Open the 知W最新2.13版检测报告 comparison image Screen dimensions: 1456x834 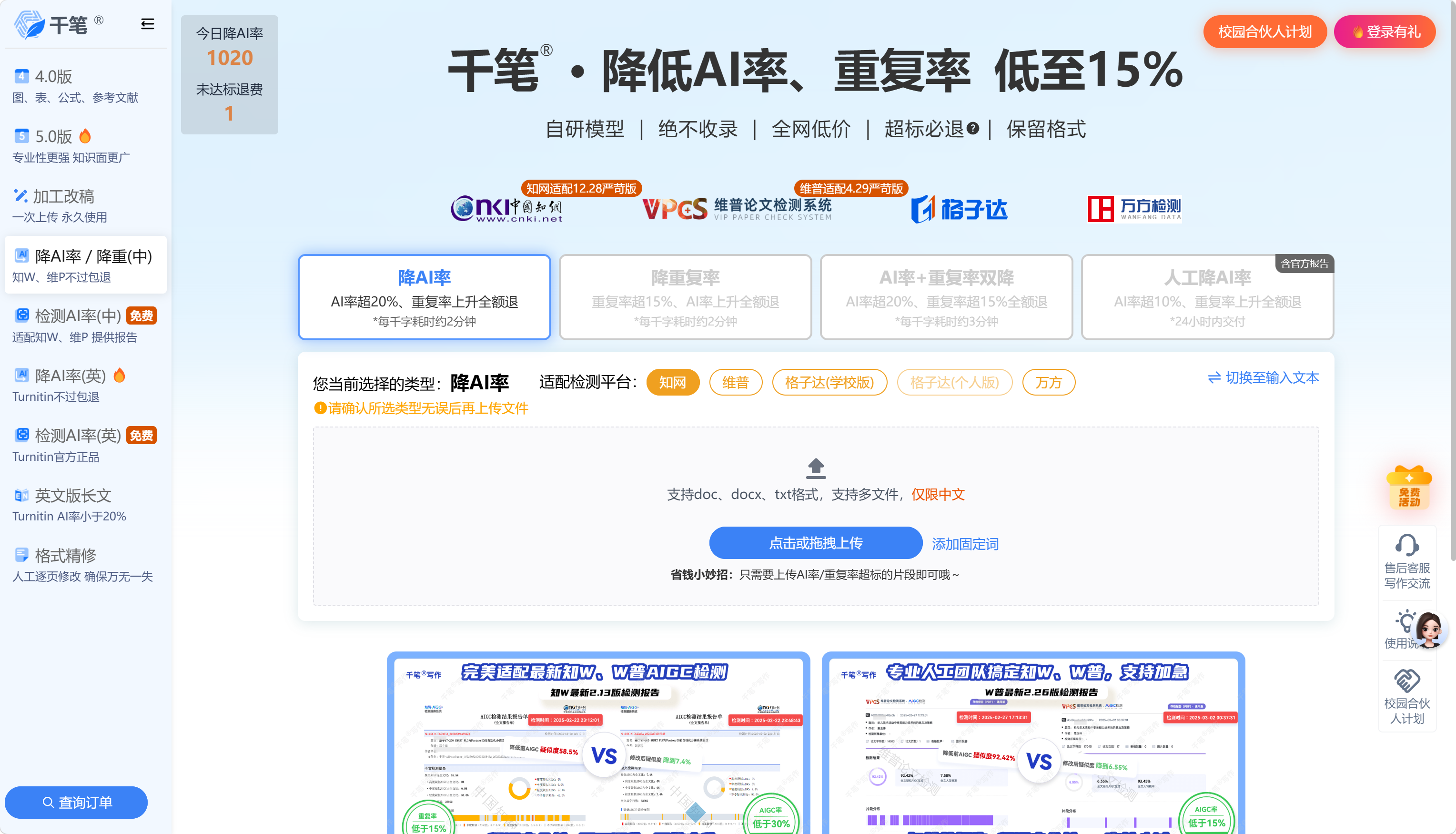[598, 742]
